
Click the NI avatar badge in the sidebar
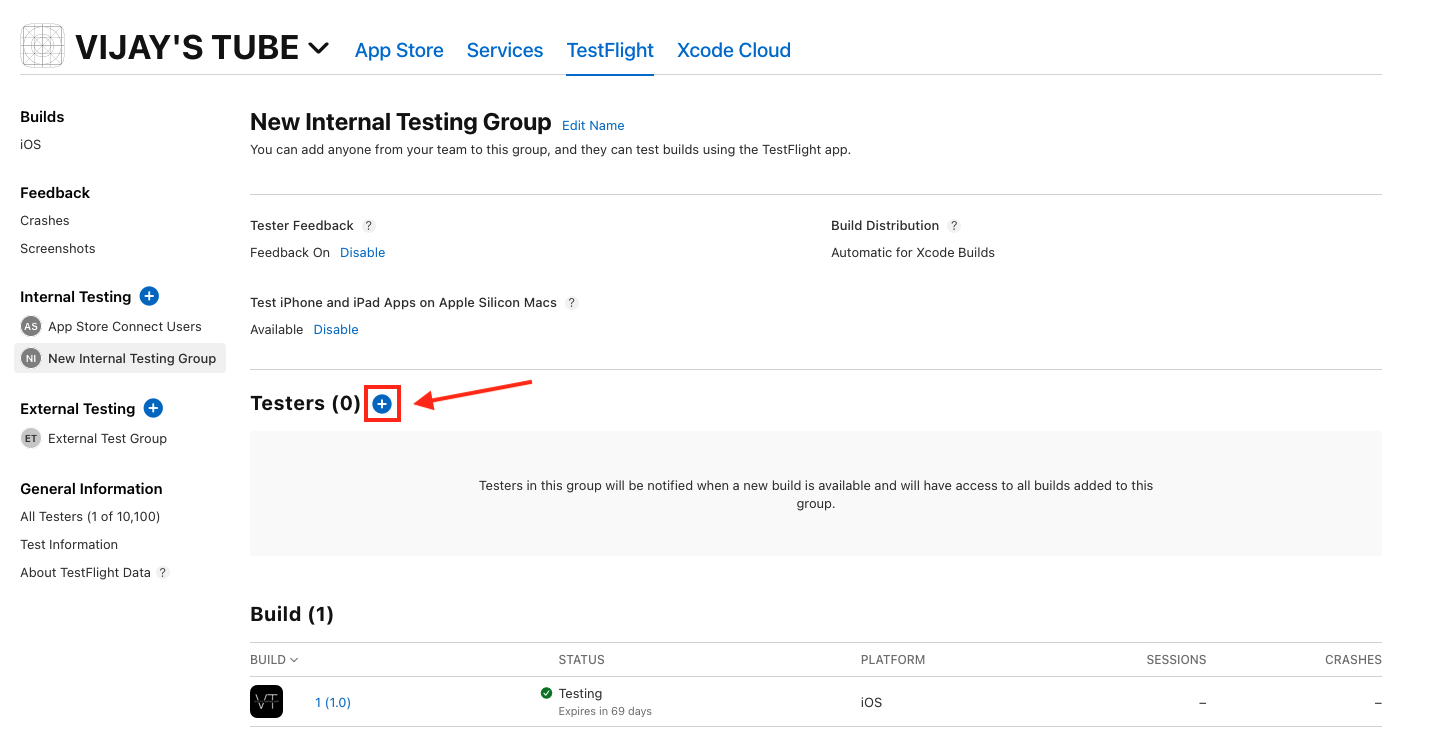click(31, 358)
